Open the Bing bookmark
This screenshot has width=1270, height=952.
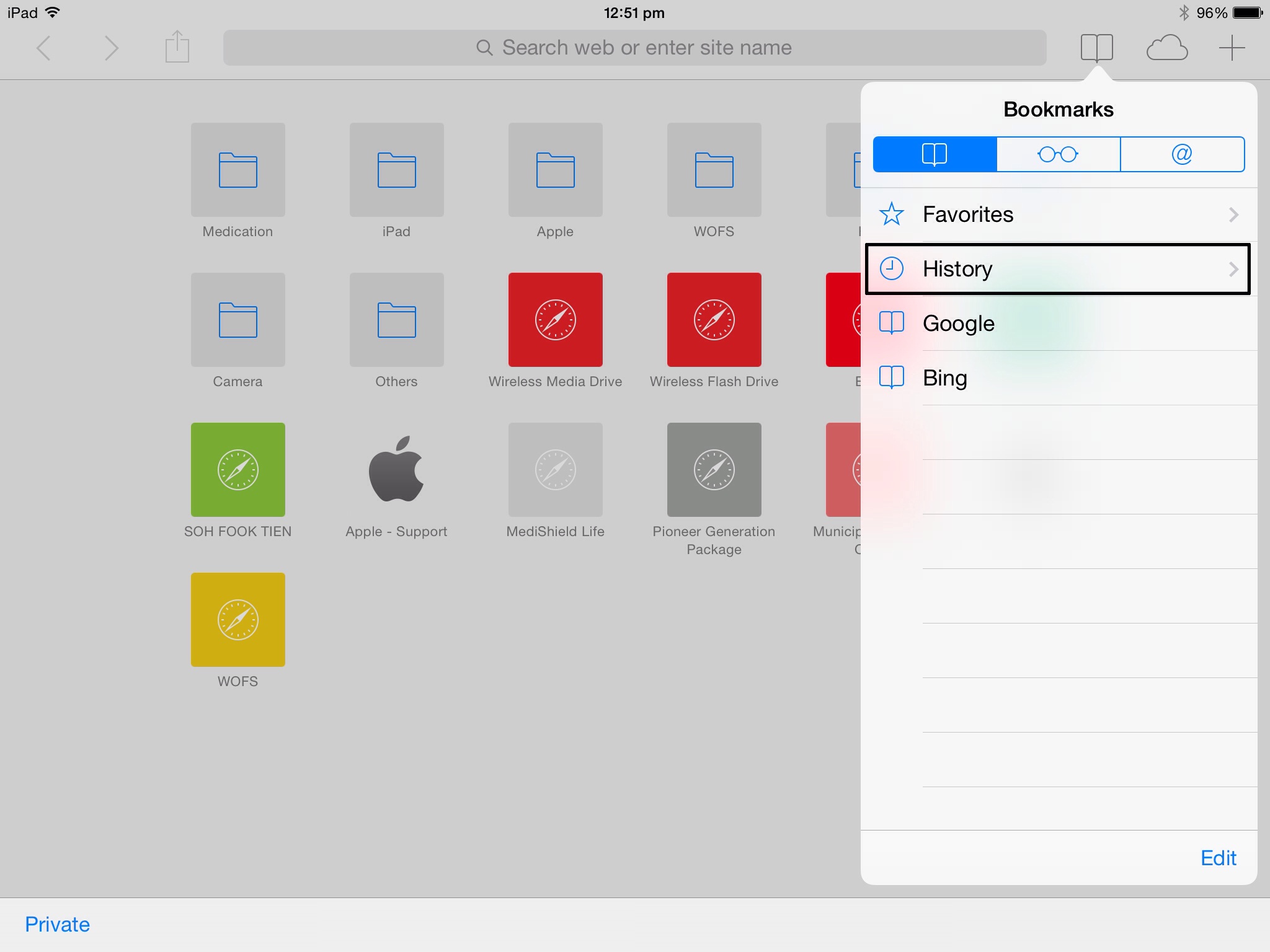(x=944, y=378)
